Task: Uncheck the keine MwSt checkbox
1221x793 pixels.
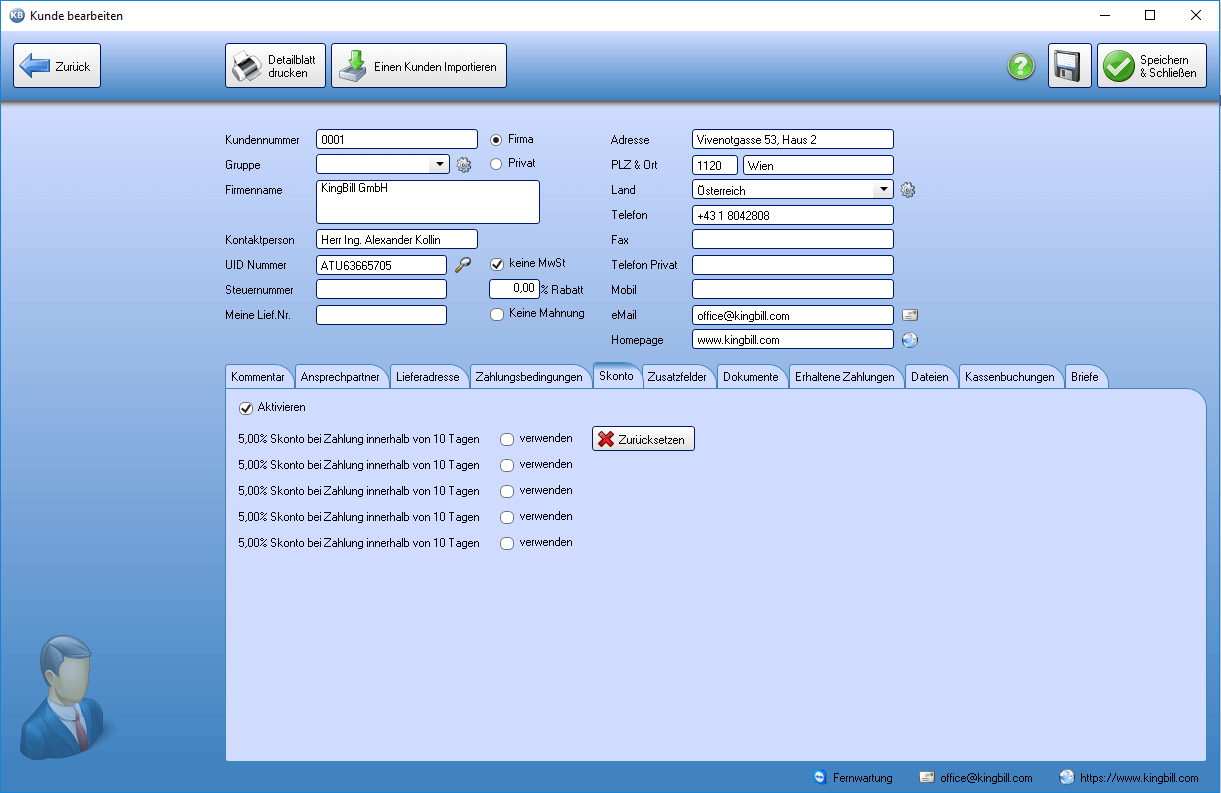Action: [x=496, y=264]
